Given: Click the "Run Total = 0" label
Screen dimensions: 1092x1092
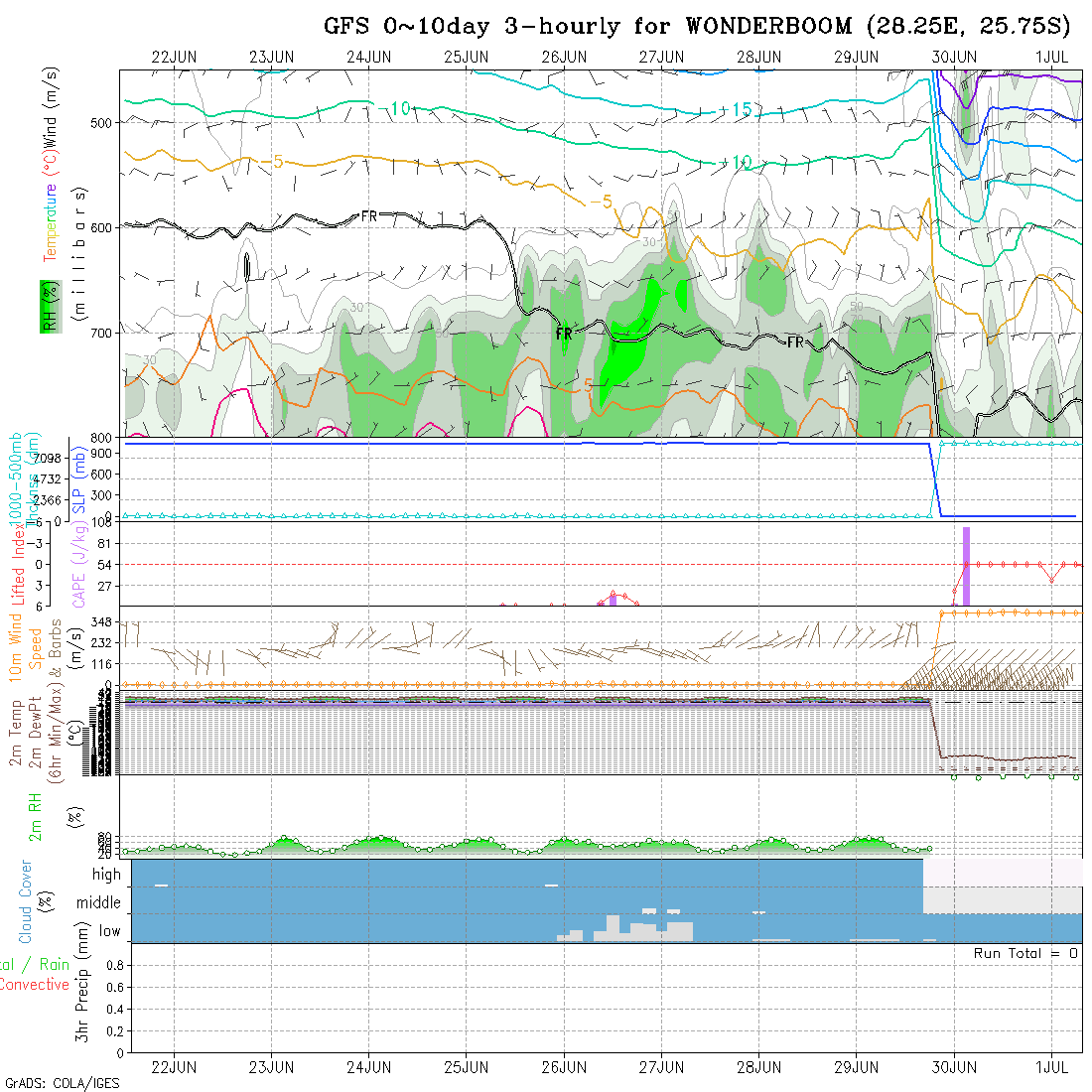Looking at the screenshot, I should point(1025,953).
